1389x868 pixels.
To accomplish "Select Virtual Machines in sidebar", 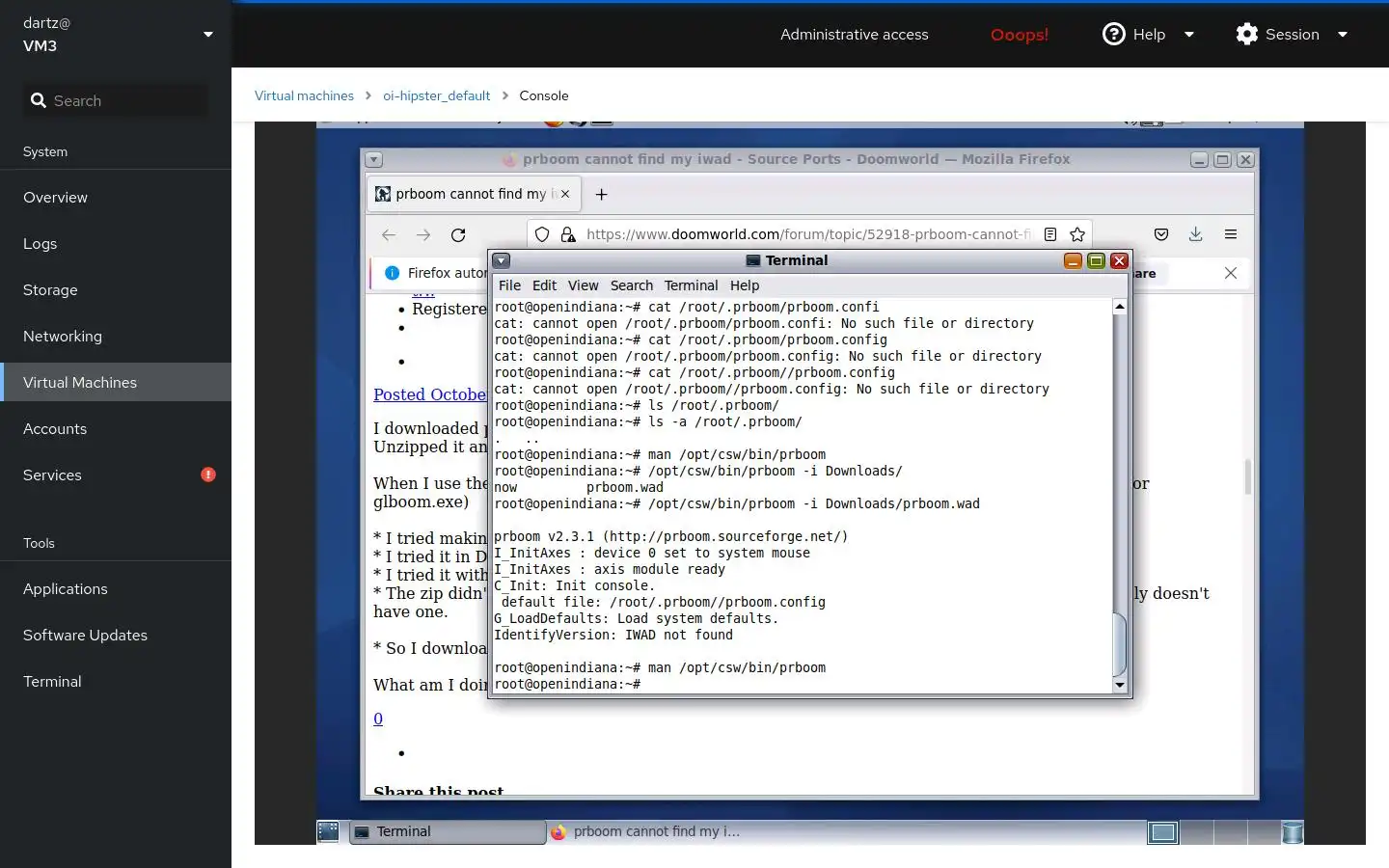I will pyautogui.click(x=116, y=382).
